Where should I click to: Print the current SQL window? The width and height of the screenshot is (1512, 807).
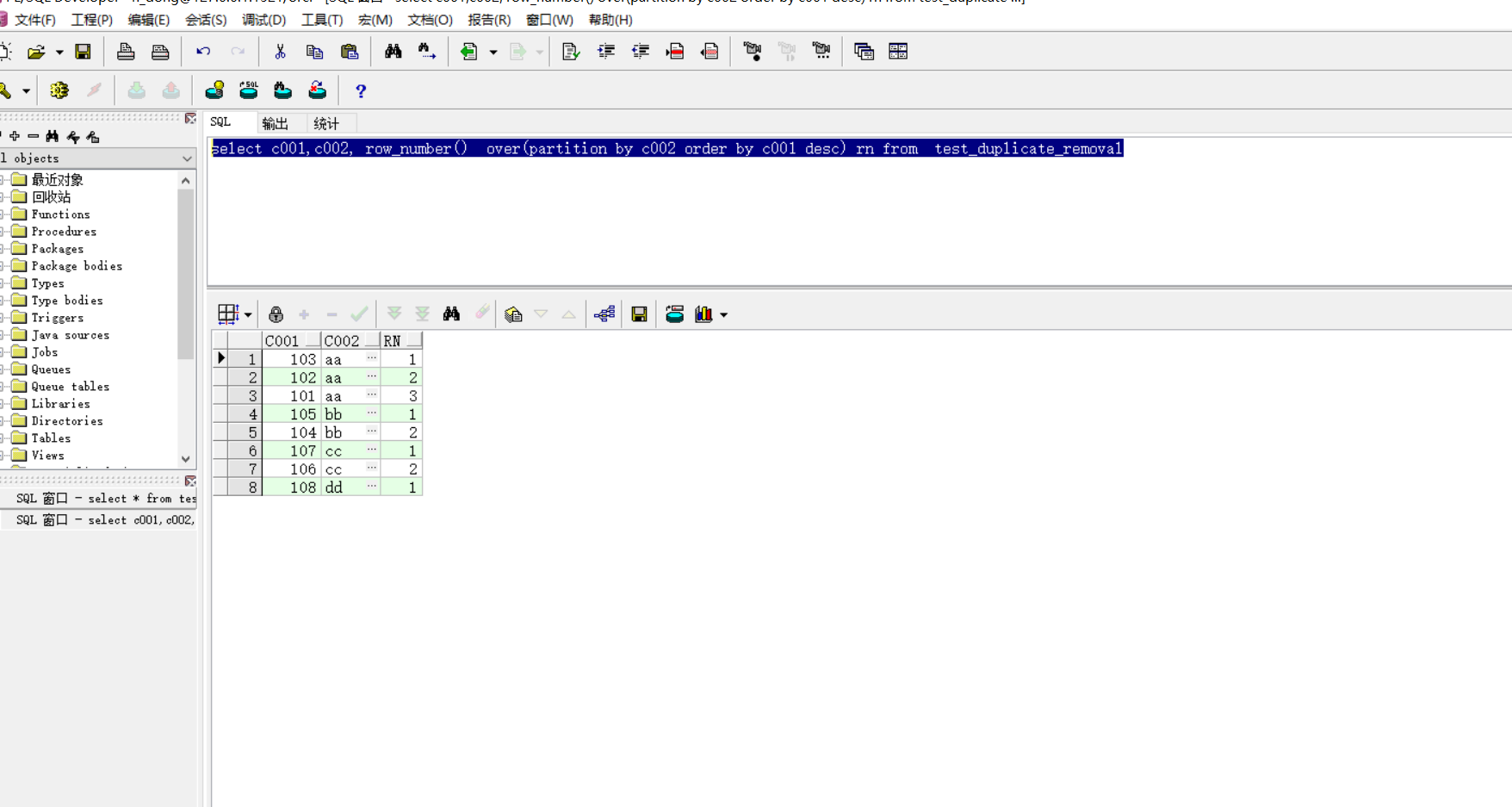[x=126, y=51]
